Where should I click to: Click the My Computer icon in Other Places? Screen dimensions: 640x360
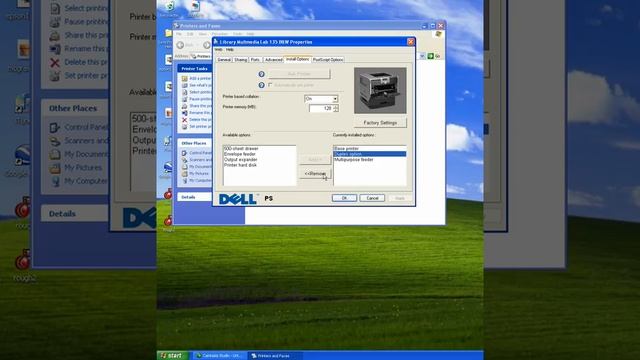[x=184, y=180]
